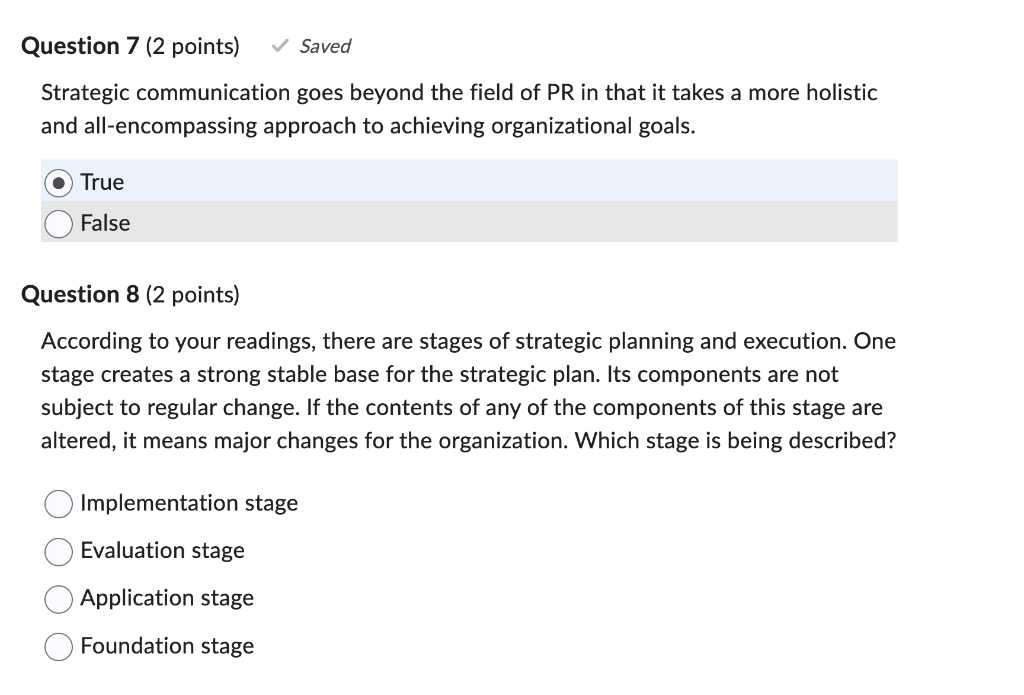This screenshot has width=1024, height=695.
Task: Choose the Evaluation stage option
Action: pos(58,552)
